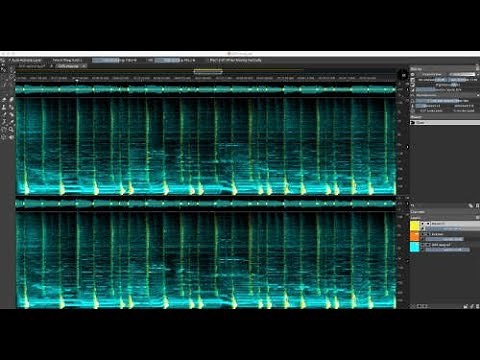Image resolution: width=480 pixels, height=360 pixels.
Task: Click the frequency scale arrow marker right of spectrogram
Action: click(407, 147)
